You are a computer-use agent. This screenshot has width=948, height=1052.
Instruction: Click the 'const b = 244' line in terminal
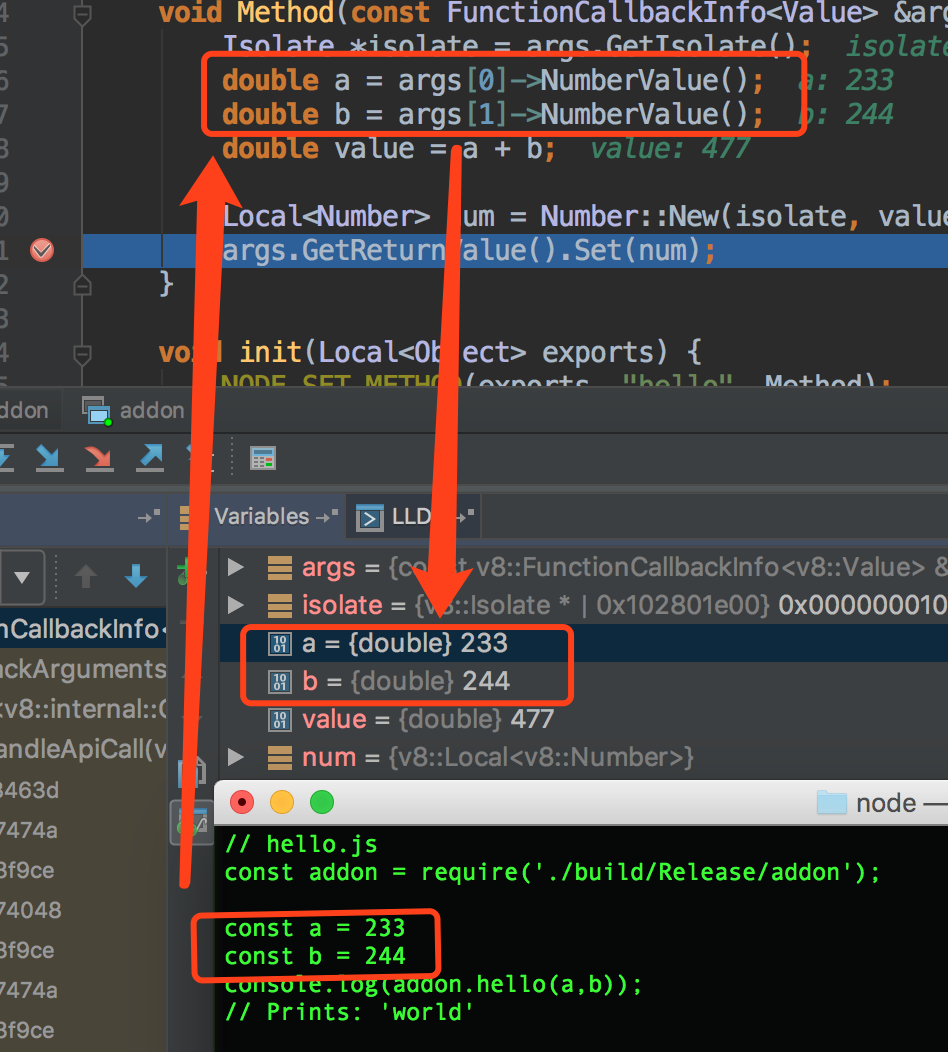tap(315, 956)
